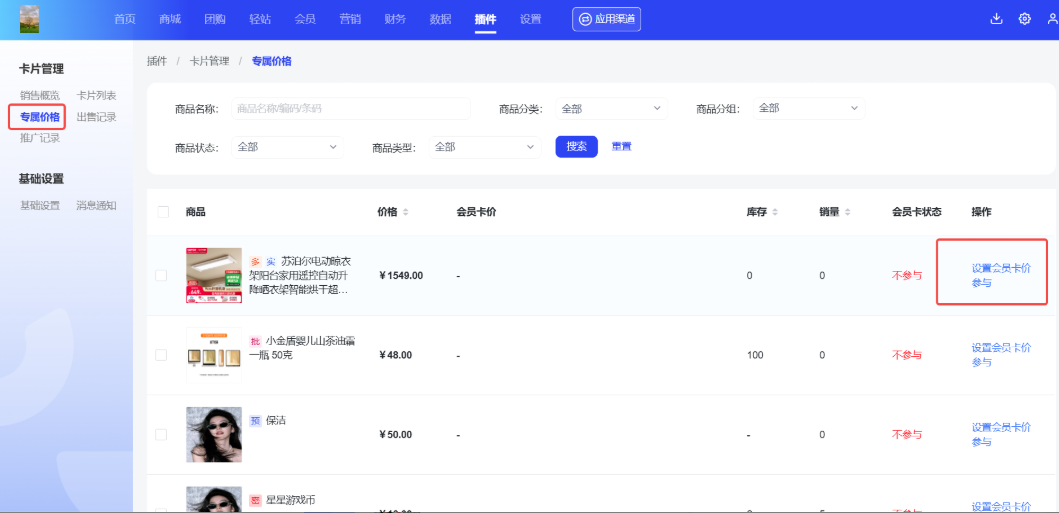Sort by stock (库存) column arrows
This screenshot has height=513, width=1059.
click(775, 212)
